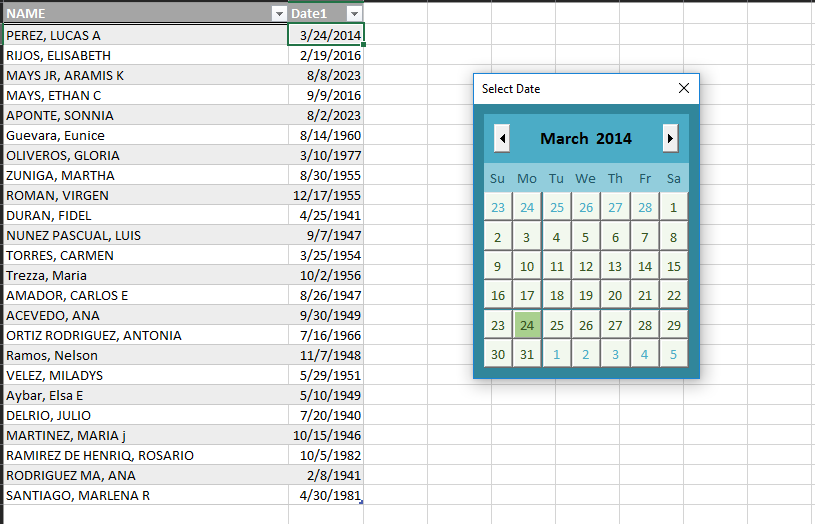Choose April 1 greyed day in calendar

pos(556,355)
